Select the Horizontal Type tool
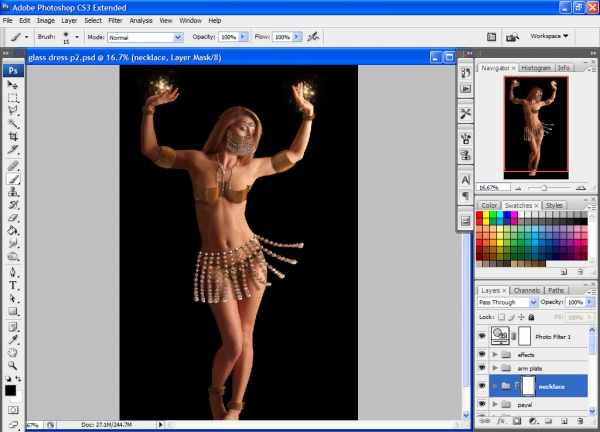Screen dimensions: 600x432 click(13, 285)
